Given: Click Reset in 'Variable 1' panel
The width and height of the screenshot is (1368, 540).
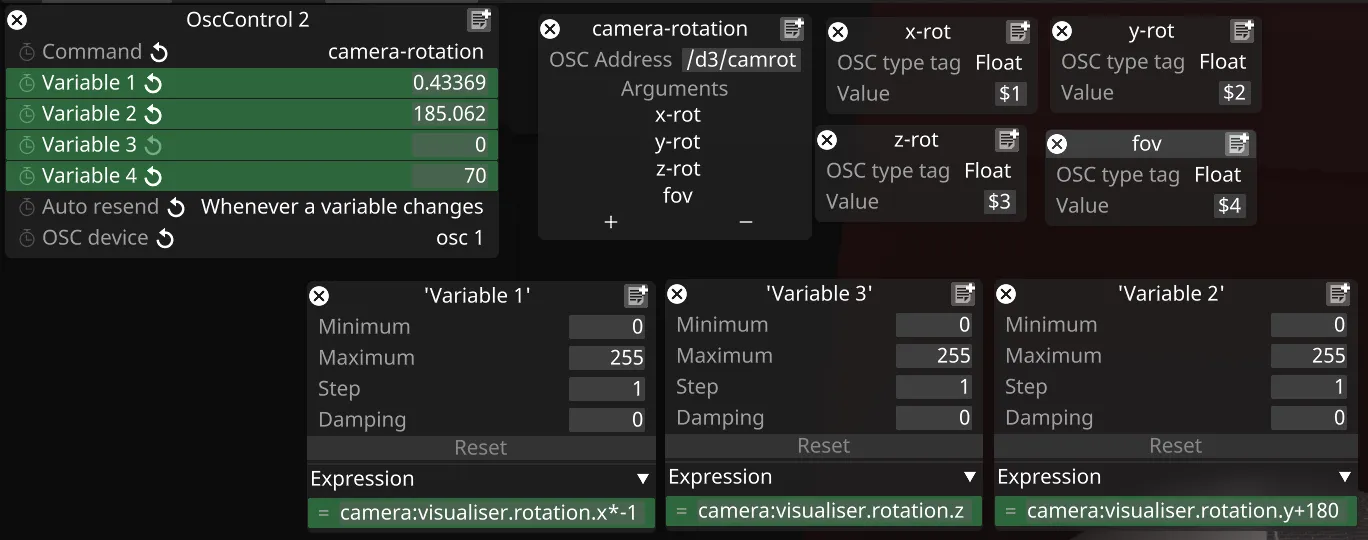Looking at the screenshot, I should pyautogui.click(x=481, y=447).
